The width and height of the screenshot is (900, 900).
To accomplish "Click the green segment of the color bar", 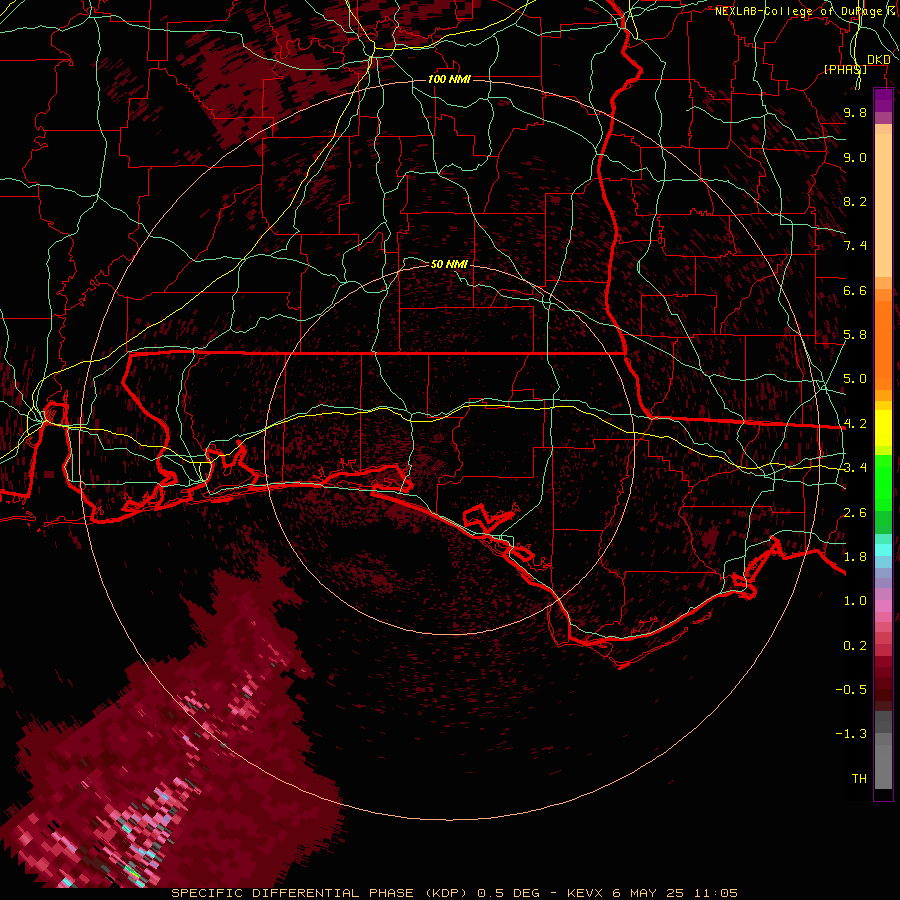I will click(x=883, y=482).
